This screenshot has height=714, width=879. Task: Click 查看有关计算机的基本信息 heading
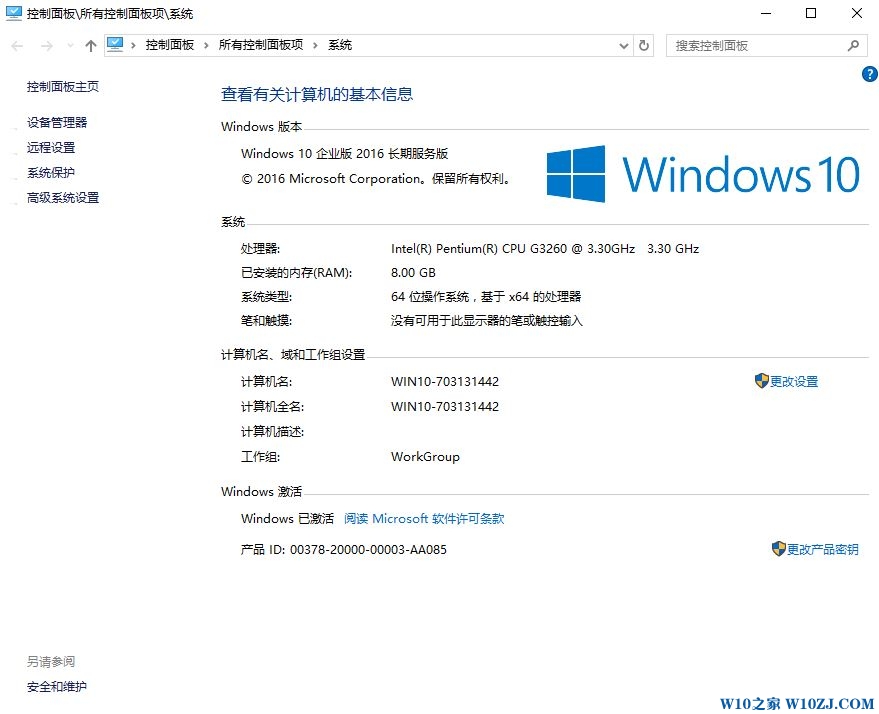[x=317, y=94]
